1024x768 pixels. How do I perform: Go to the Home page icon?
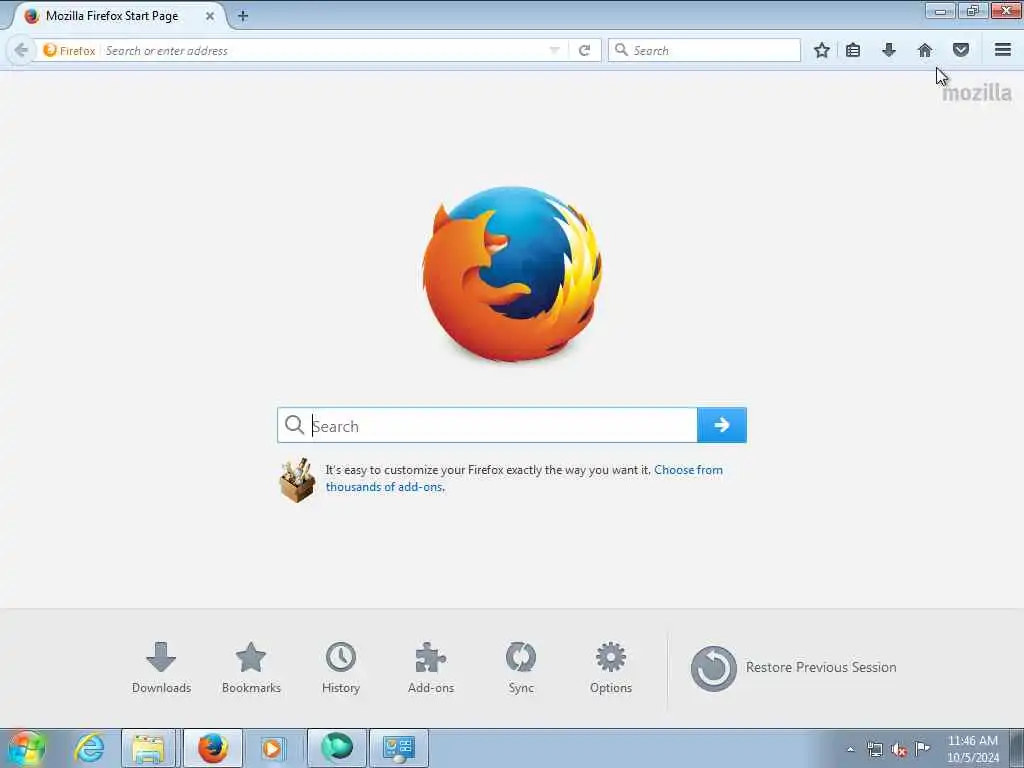pyautogui.click(x=925, y=50)
